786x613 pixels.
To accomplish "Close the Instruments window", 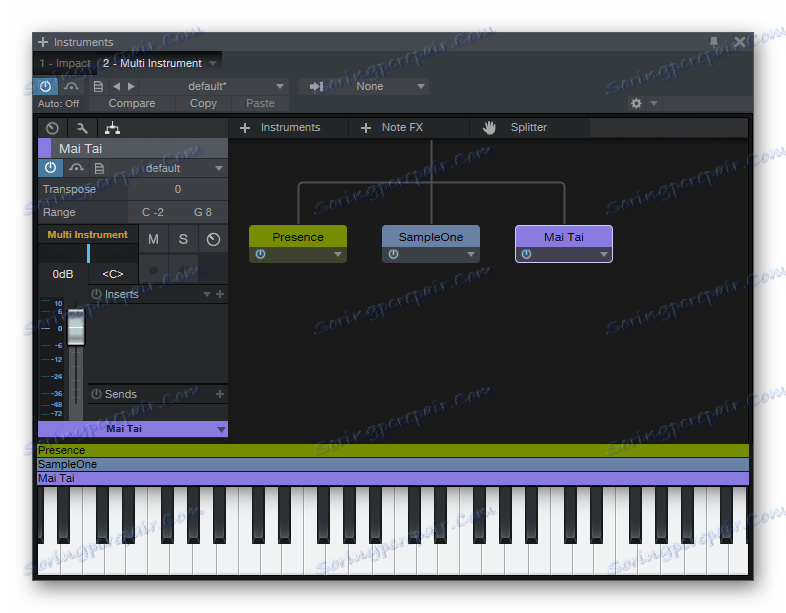I will click(x=739, y=42).
